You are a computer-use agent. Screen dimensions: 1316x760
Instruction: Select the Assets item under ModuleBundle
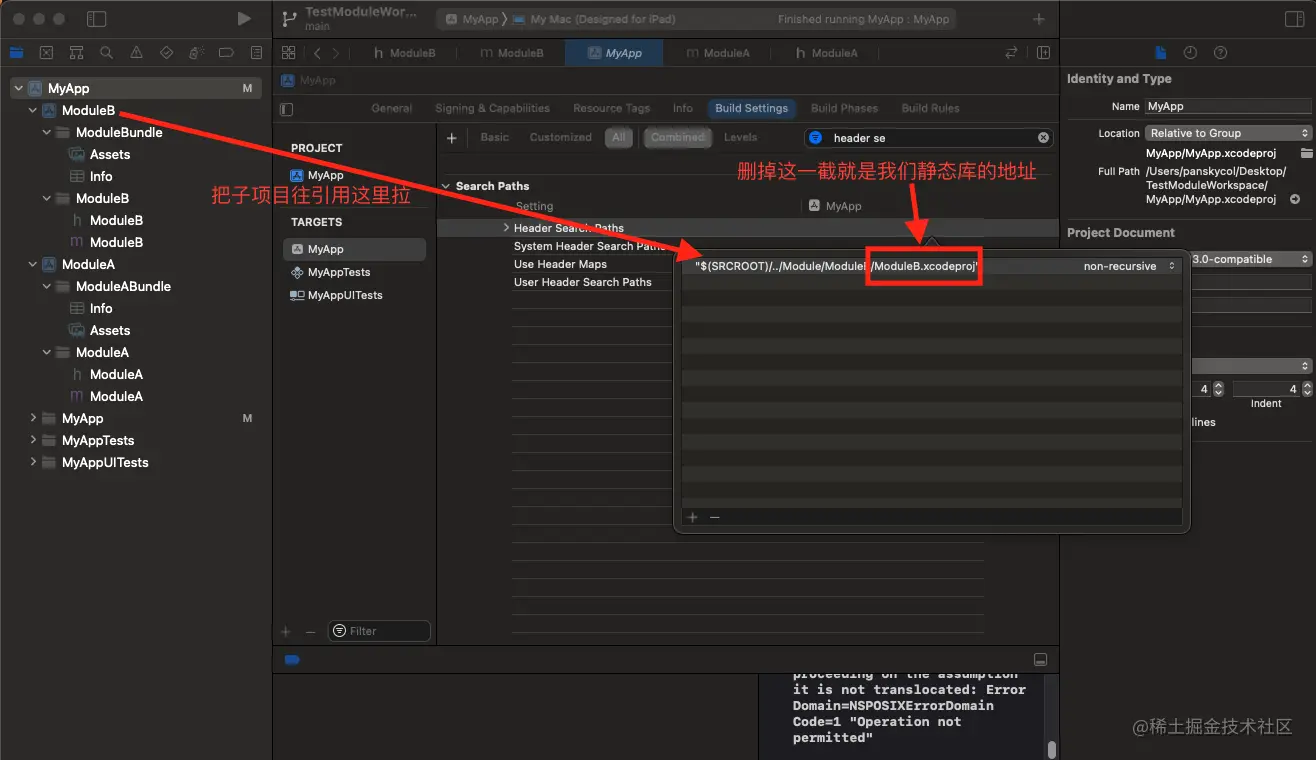pos(110,154)
